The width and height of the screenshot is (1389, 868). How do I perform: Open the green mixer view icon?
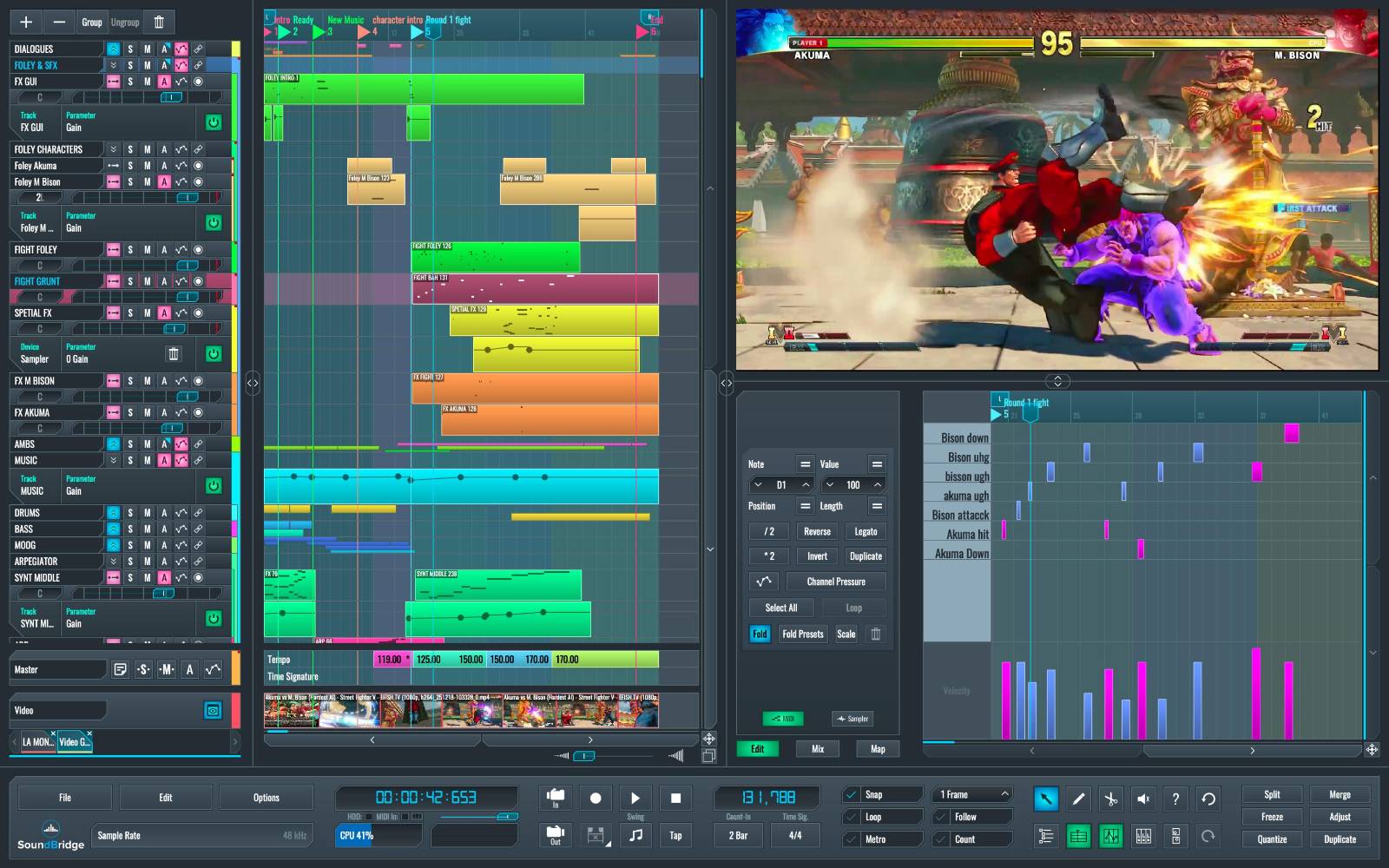(x=1078, y=836)
